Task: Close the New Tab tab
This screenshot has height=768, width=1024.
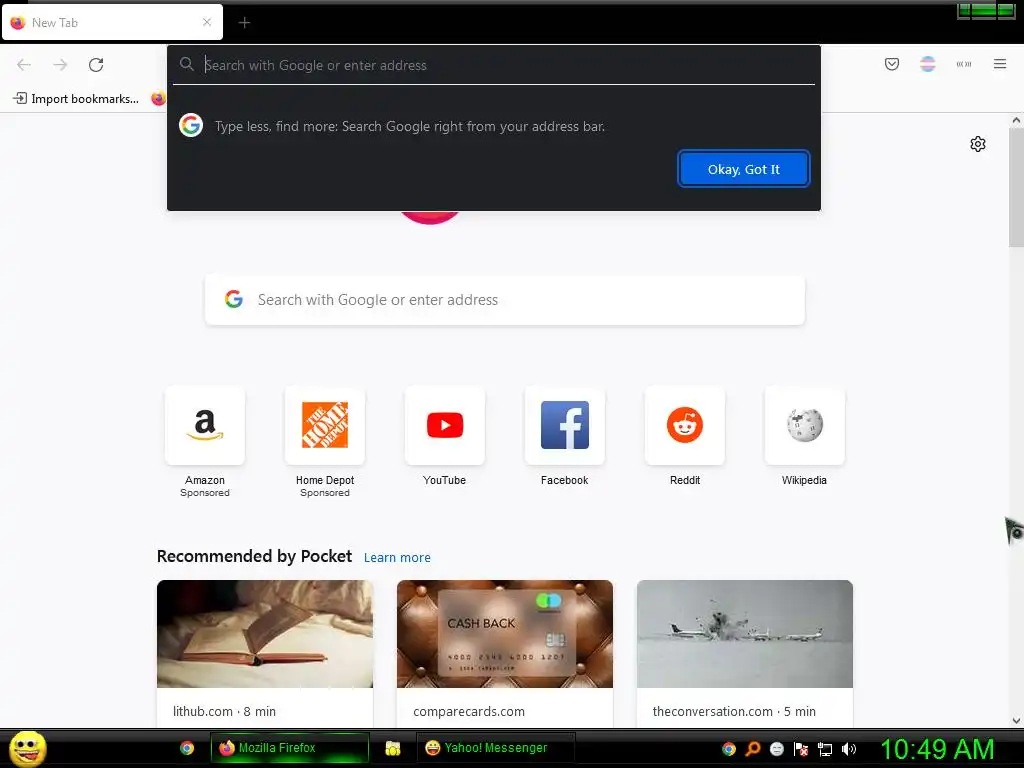Action: click(x=207, y=22)
